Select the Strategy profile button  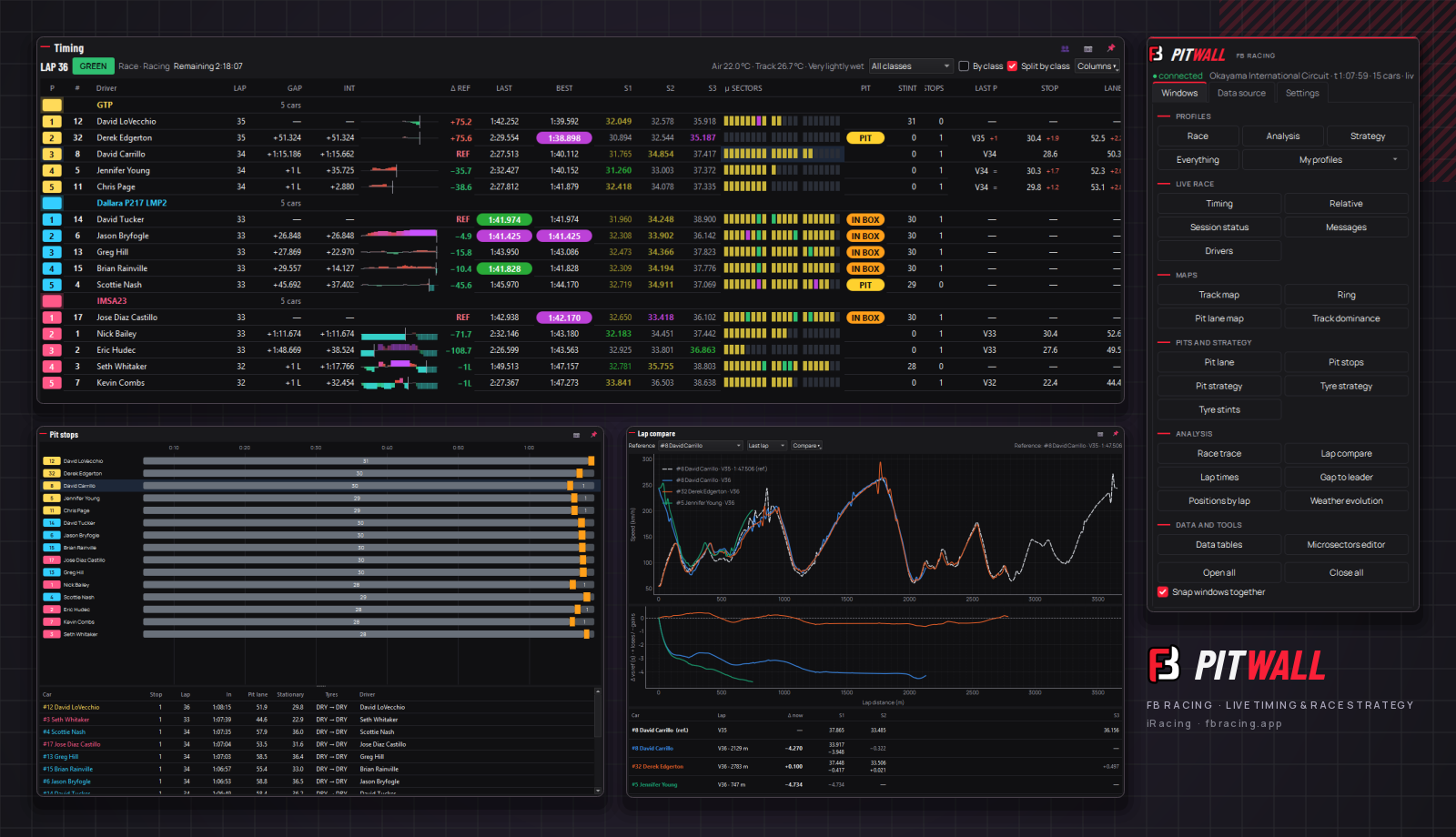1367,136
